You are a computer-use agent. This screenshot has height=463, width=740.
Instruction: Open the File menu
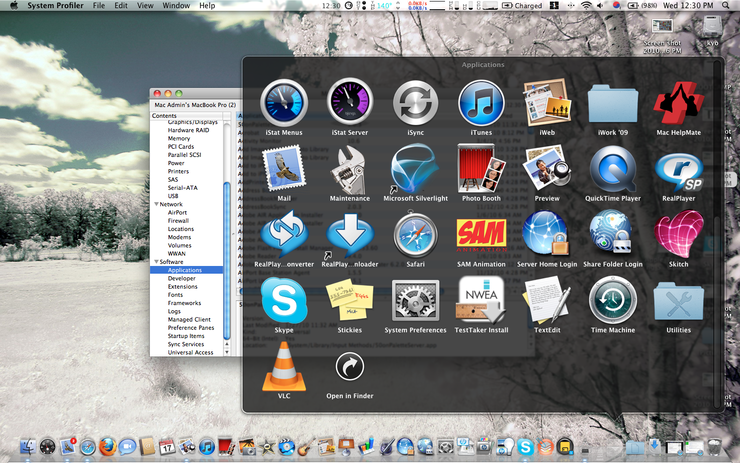(99, 6)
